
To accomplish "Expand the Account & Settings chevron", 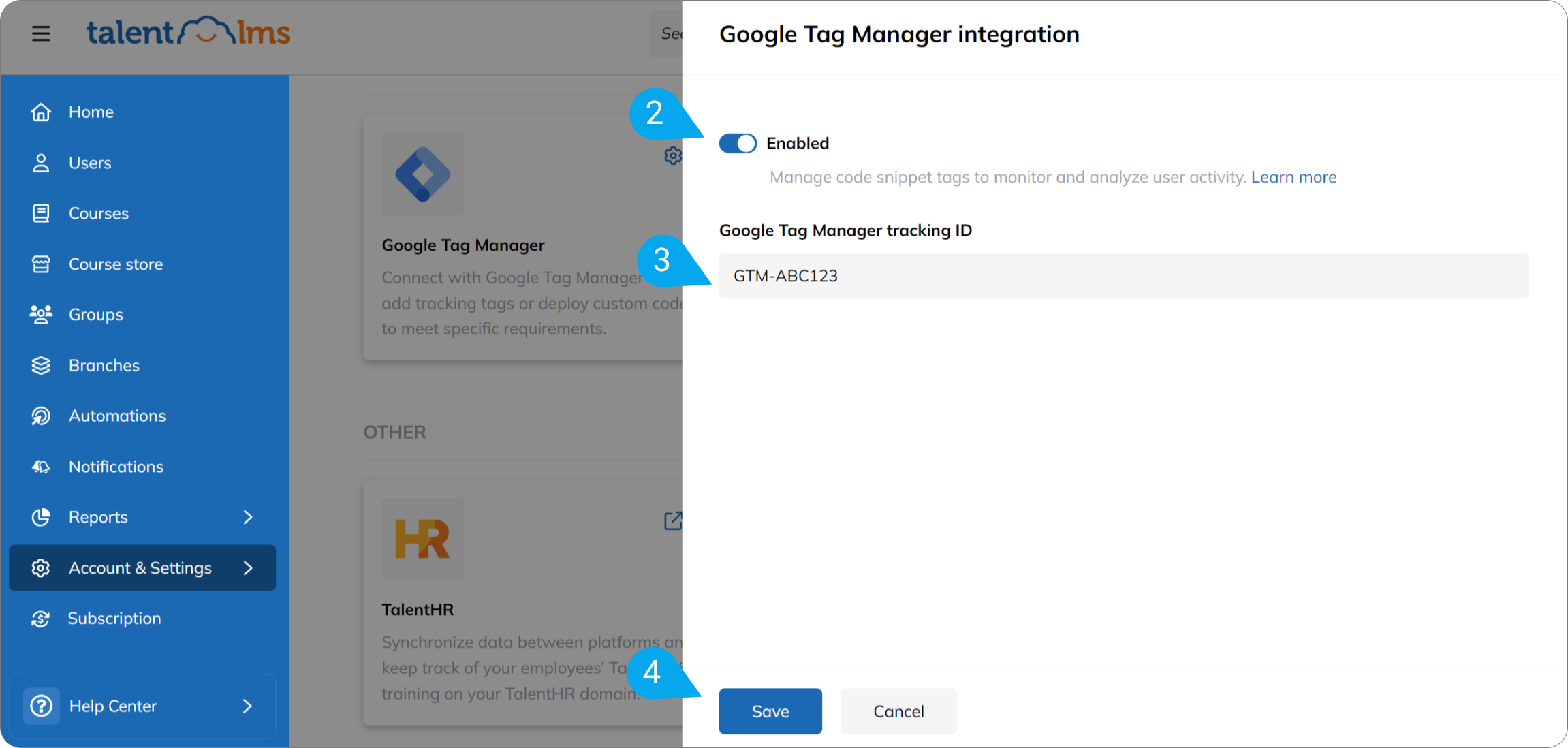I will pos(248,567).
